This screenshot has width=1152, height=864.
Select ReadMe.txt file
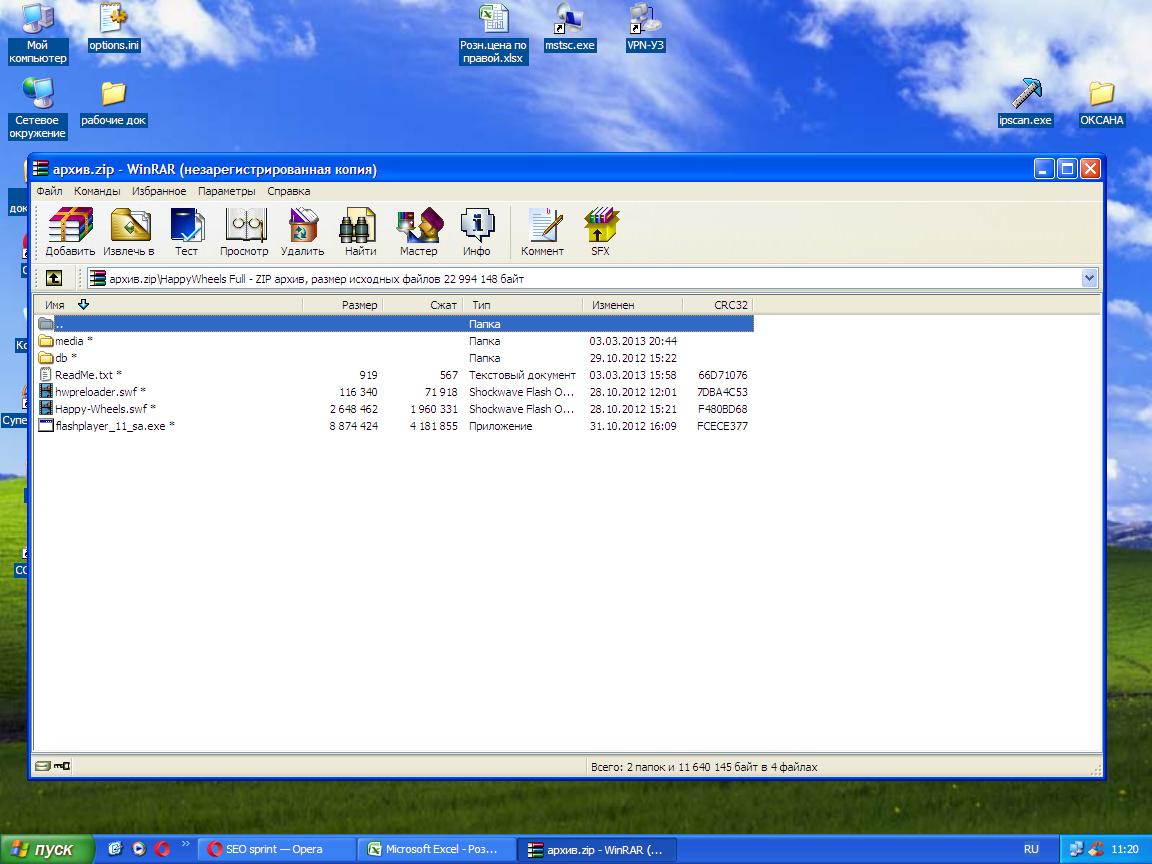395,375
